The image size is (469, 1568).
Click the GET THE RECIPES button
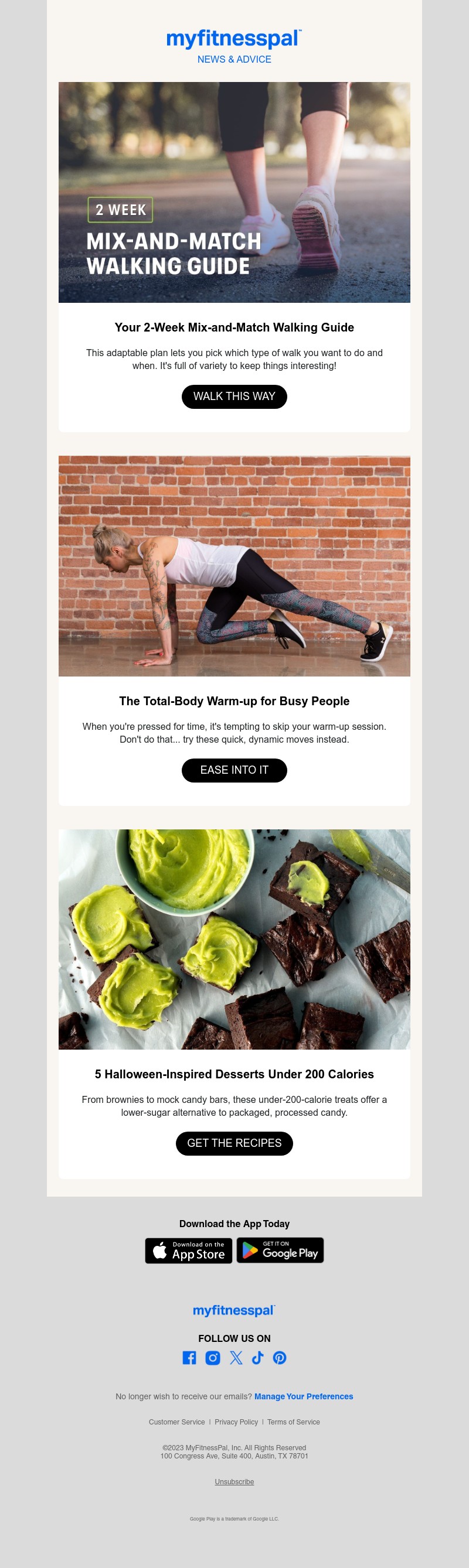pyautogui.click(x=235, y=1143)
